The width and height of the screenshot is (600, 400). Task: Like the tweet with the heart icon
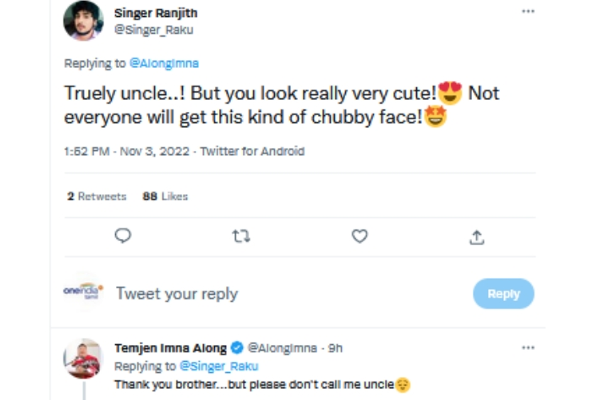click(x=360, y=236)
